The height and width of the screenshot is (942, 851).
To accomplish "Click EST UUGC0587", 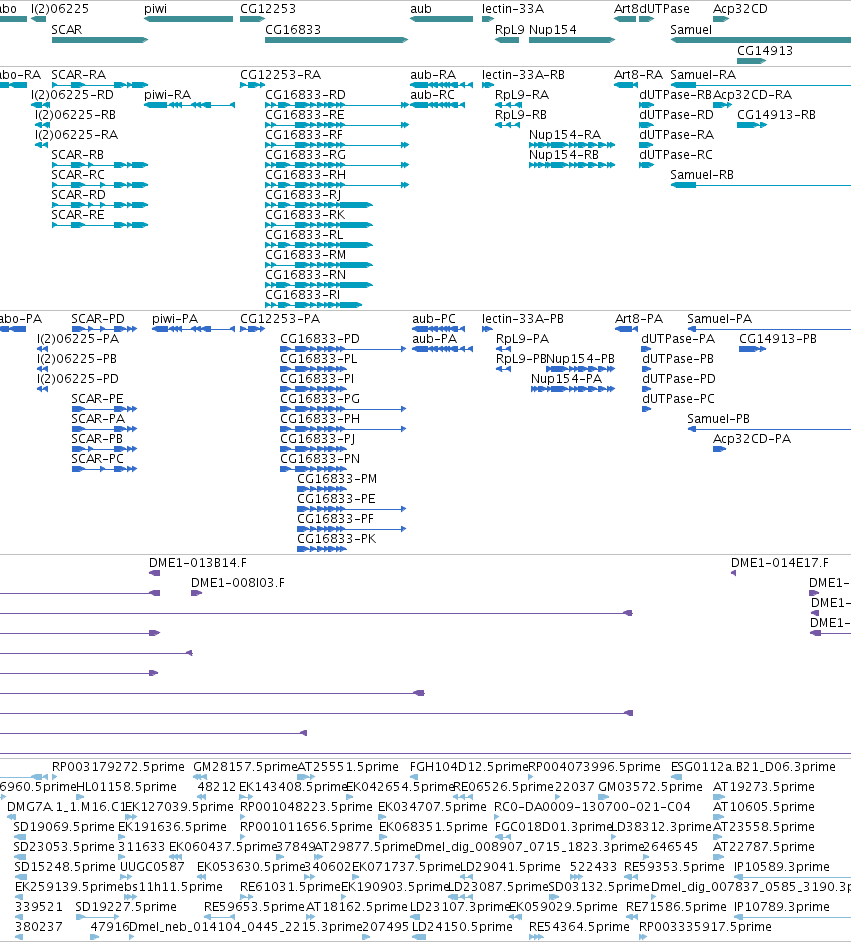I will point(126,877).
